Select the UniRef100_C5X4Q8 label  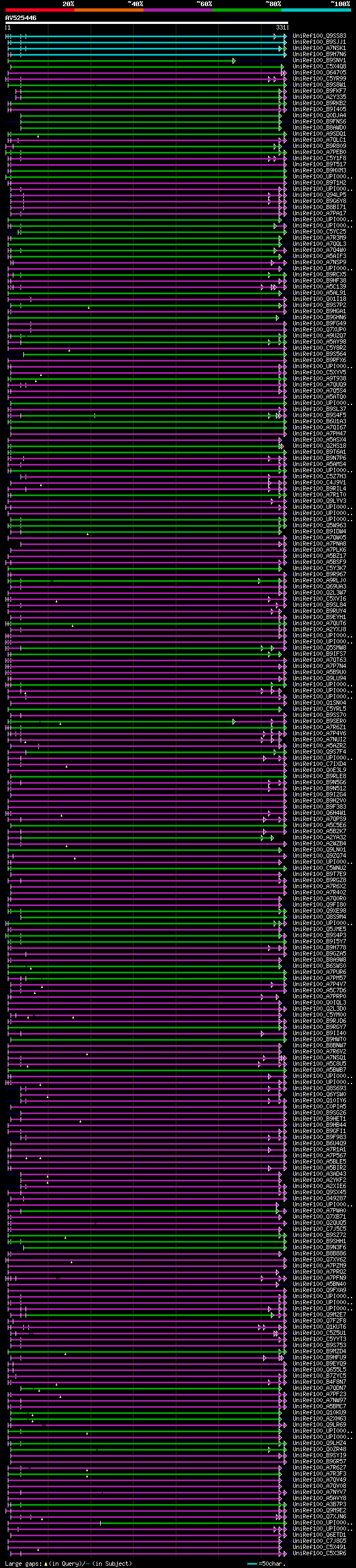coord(319,66)
